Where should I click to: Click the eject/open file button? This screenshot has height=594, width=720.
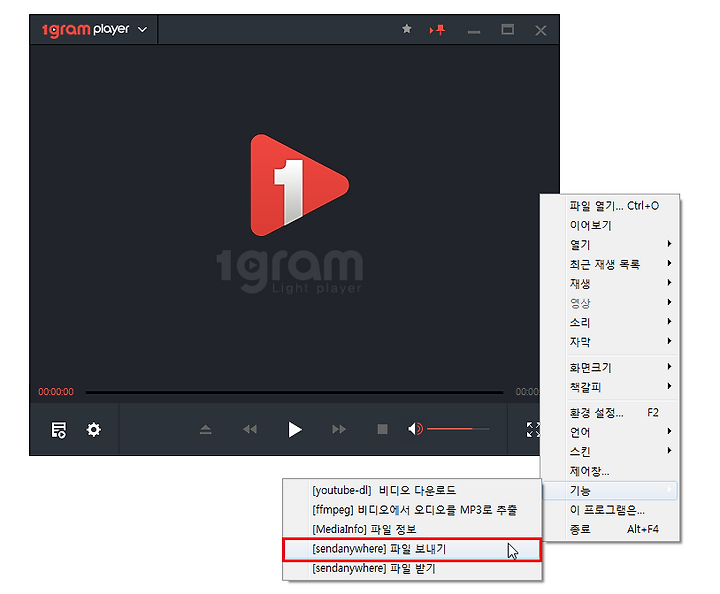206,430
